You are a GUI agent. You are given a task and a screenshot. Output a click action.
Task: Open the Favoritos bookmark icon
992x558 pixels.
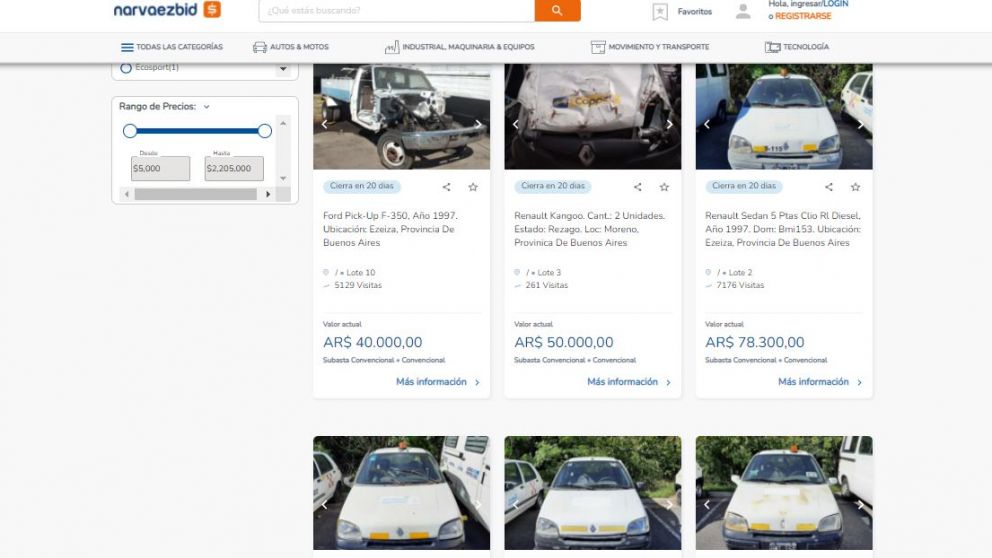click(x=660, y=11)
